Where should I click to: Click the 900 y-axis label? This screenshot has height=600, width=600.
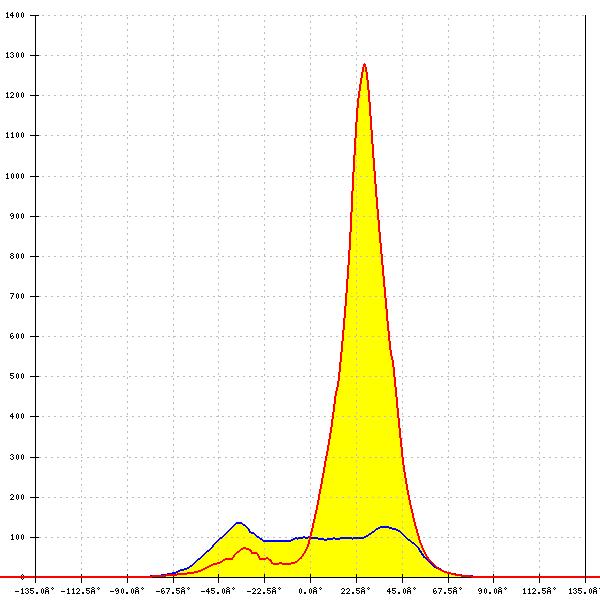17,216
